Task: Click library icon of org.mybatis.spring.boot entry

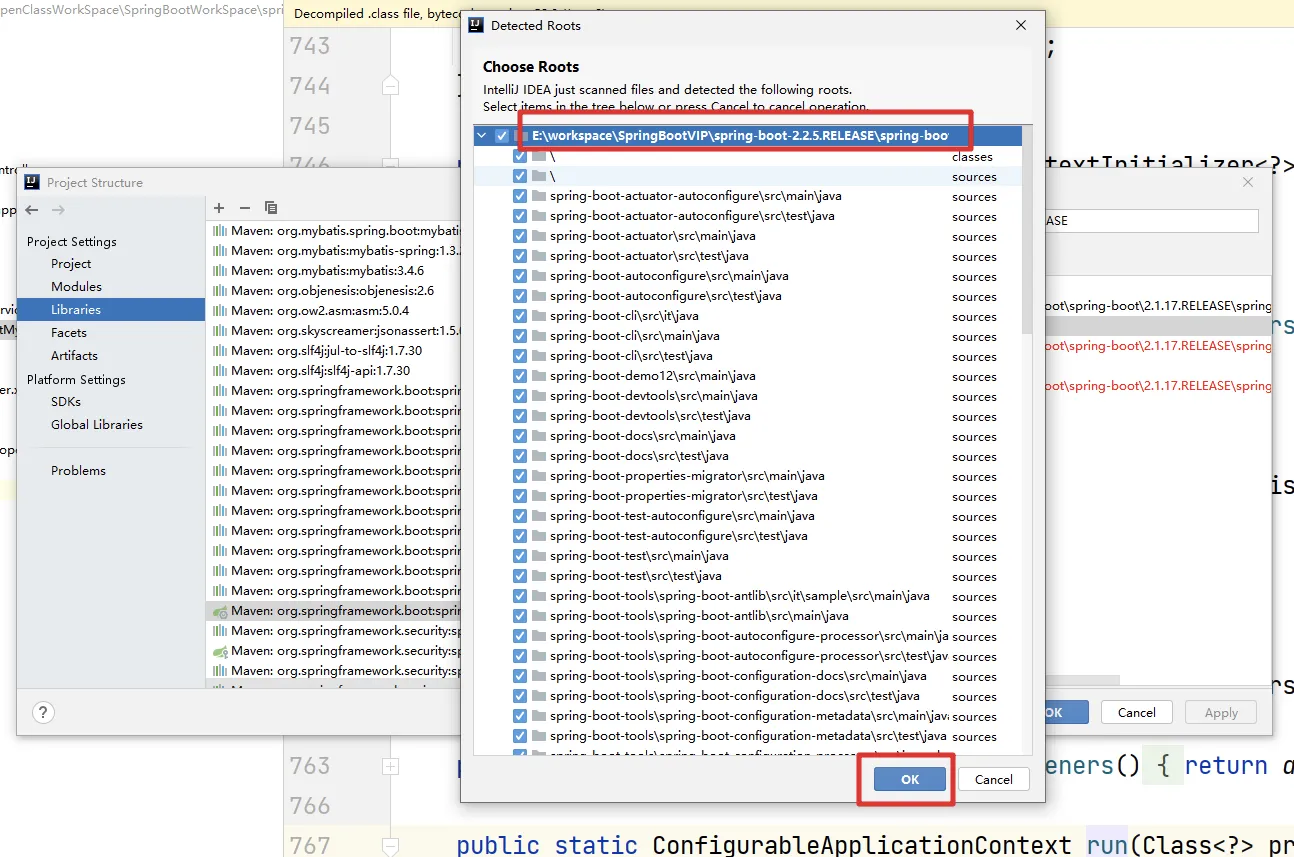Action: point(219,230)
